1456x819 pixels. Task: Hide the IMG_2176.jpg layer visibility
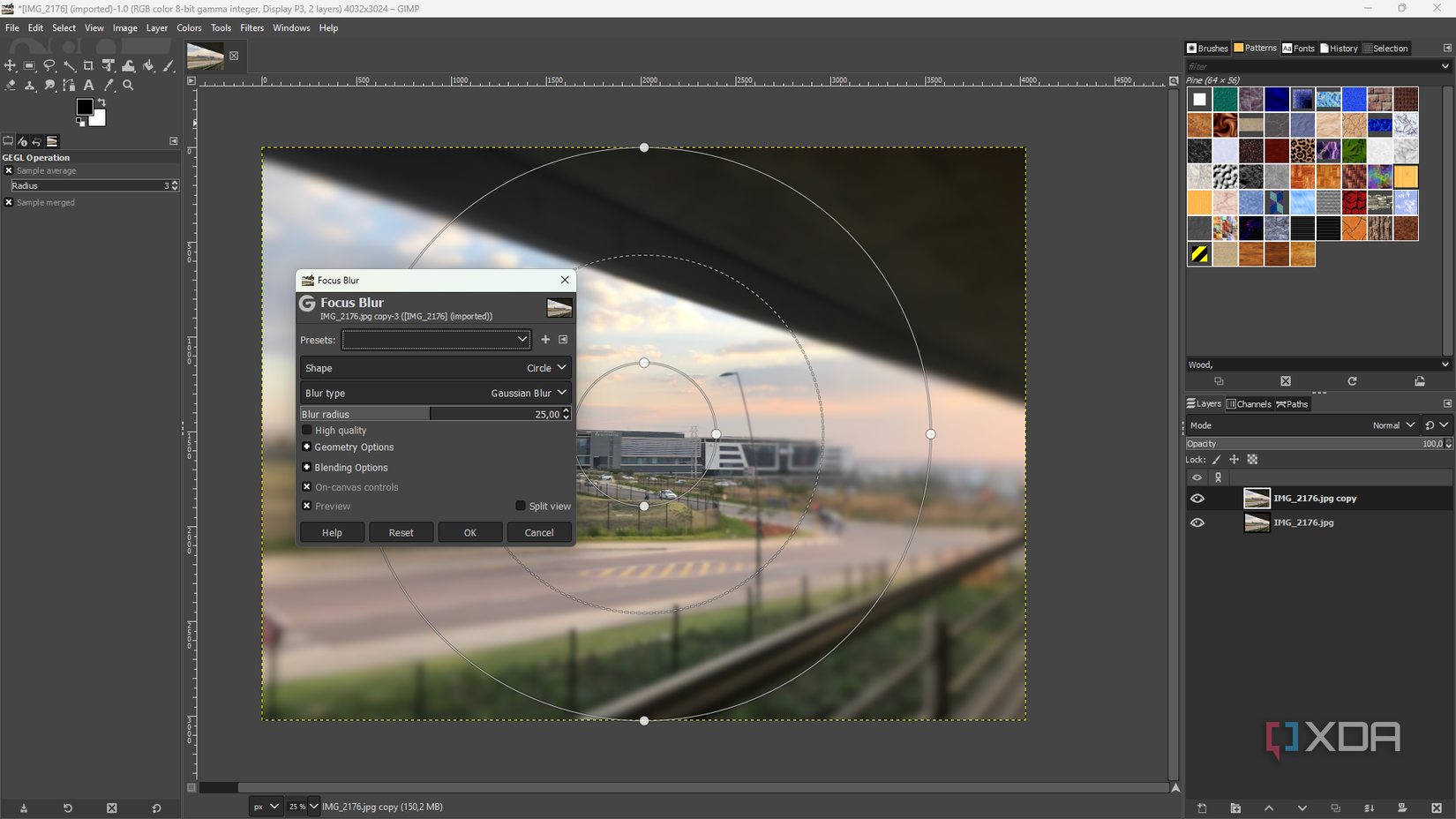click(x=1197, y=522)
